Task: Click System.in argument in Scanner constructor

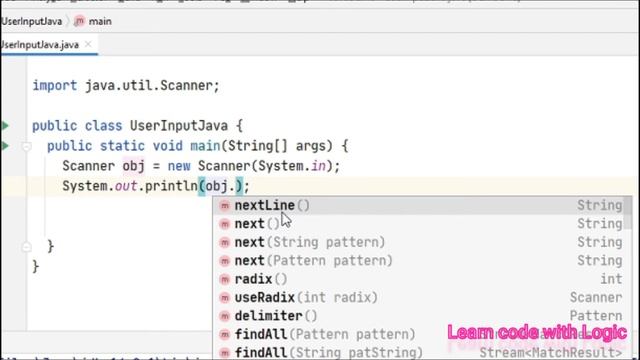Action: 292,166
